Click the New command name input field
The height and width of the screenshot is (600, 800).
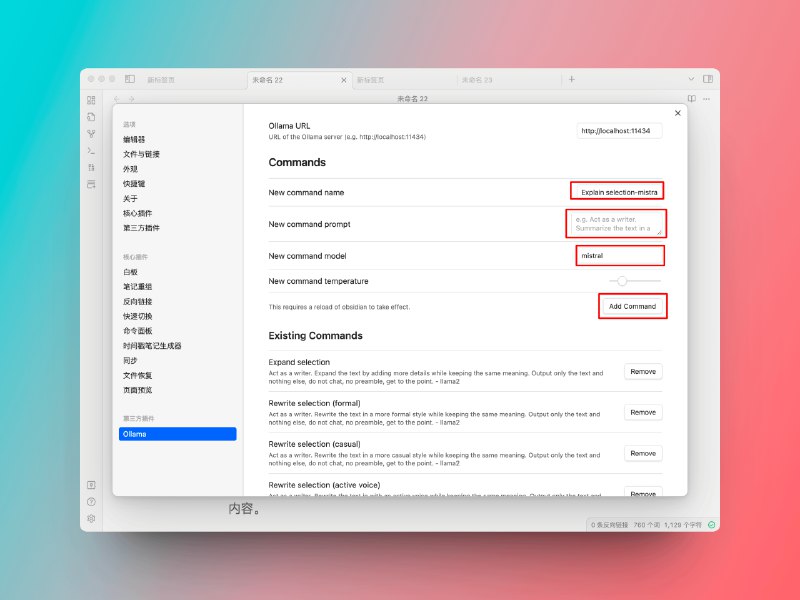[x=617, y=192]
